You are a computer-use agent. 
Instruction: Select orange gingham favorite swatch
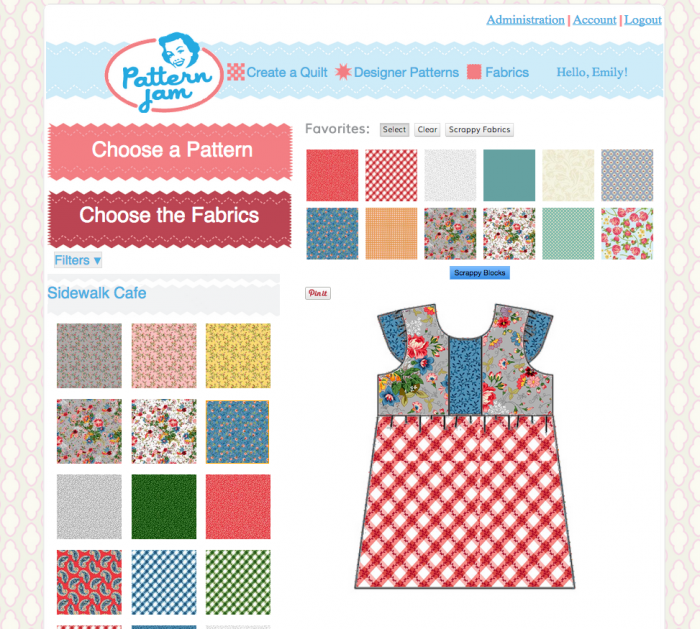click(x=391, y=233)
